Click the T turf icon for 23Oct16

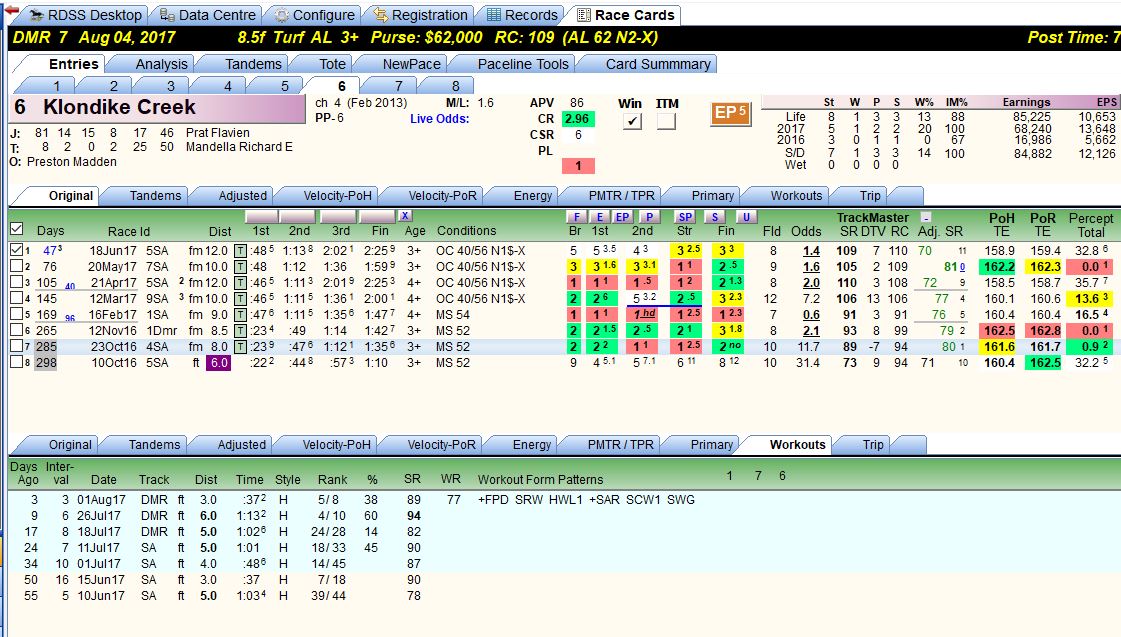[x=240, y=347]
